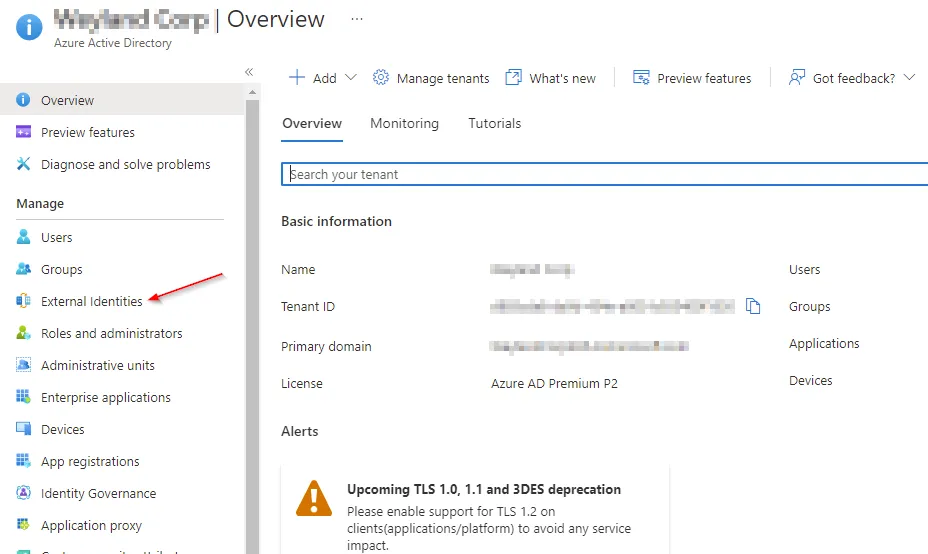This screenshot has width=928, height=554.
Task: Click the blue info icon beside the Overview title
Action: coord(29,27)
